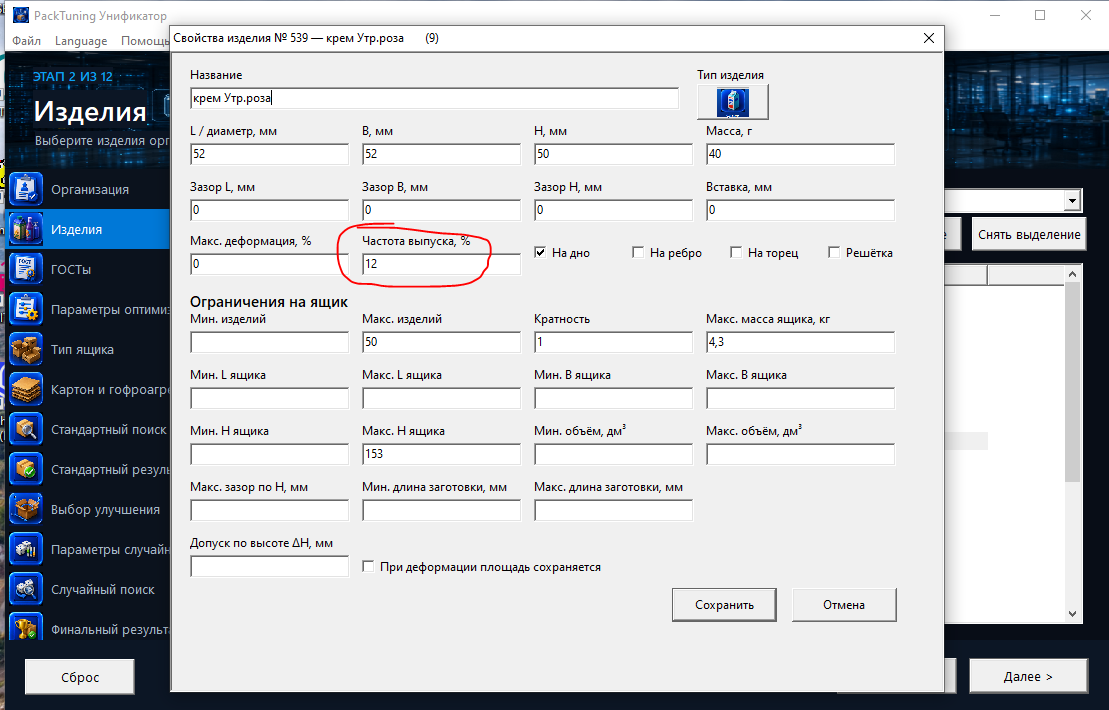Expand the dropdown arrow in the main window
Screen dimensions: 1109x710
1072,201
